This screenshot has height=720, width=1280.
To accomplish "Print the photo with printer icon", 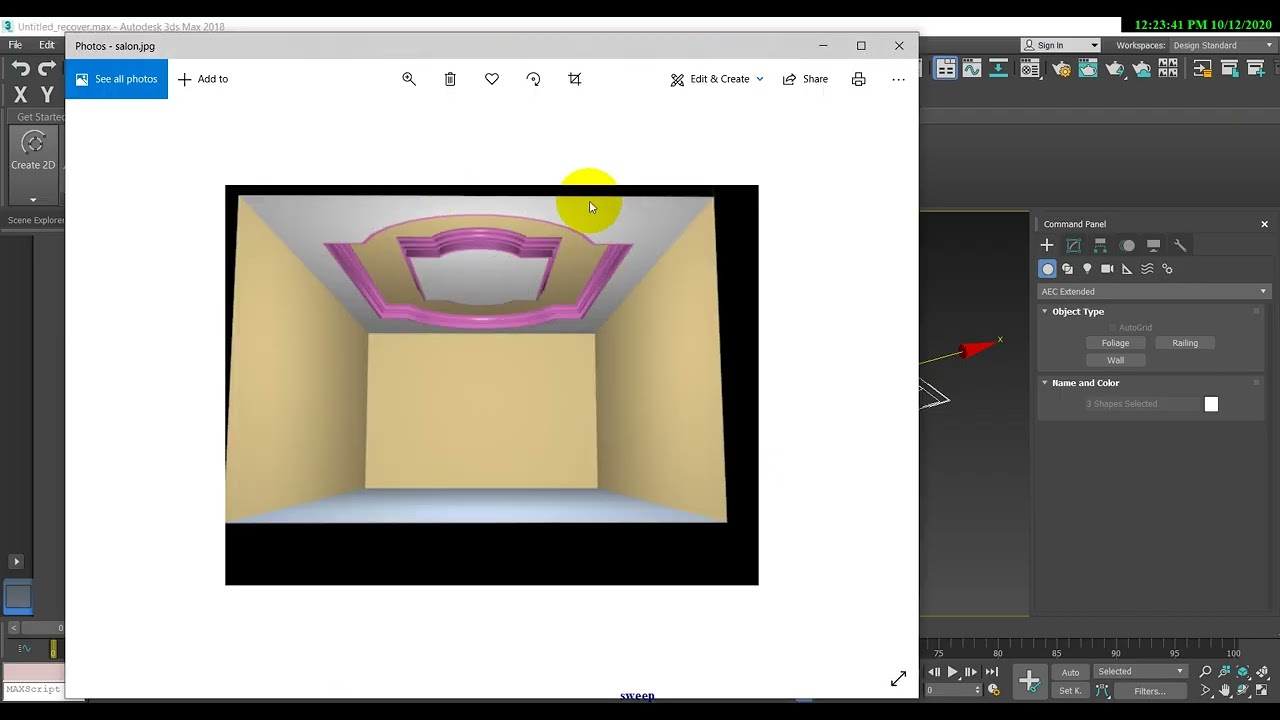I will coord(858,79).
